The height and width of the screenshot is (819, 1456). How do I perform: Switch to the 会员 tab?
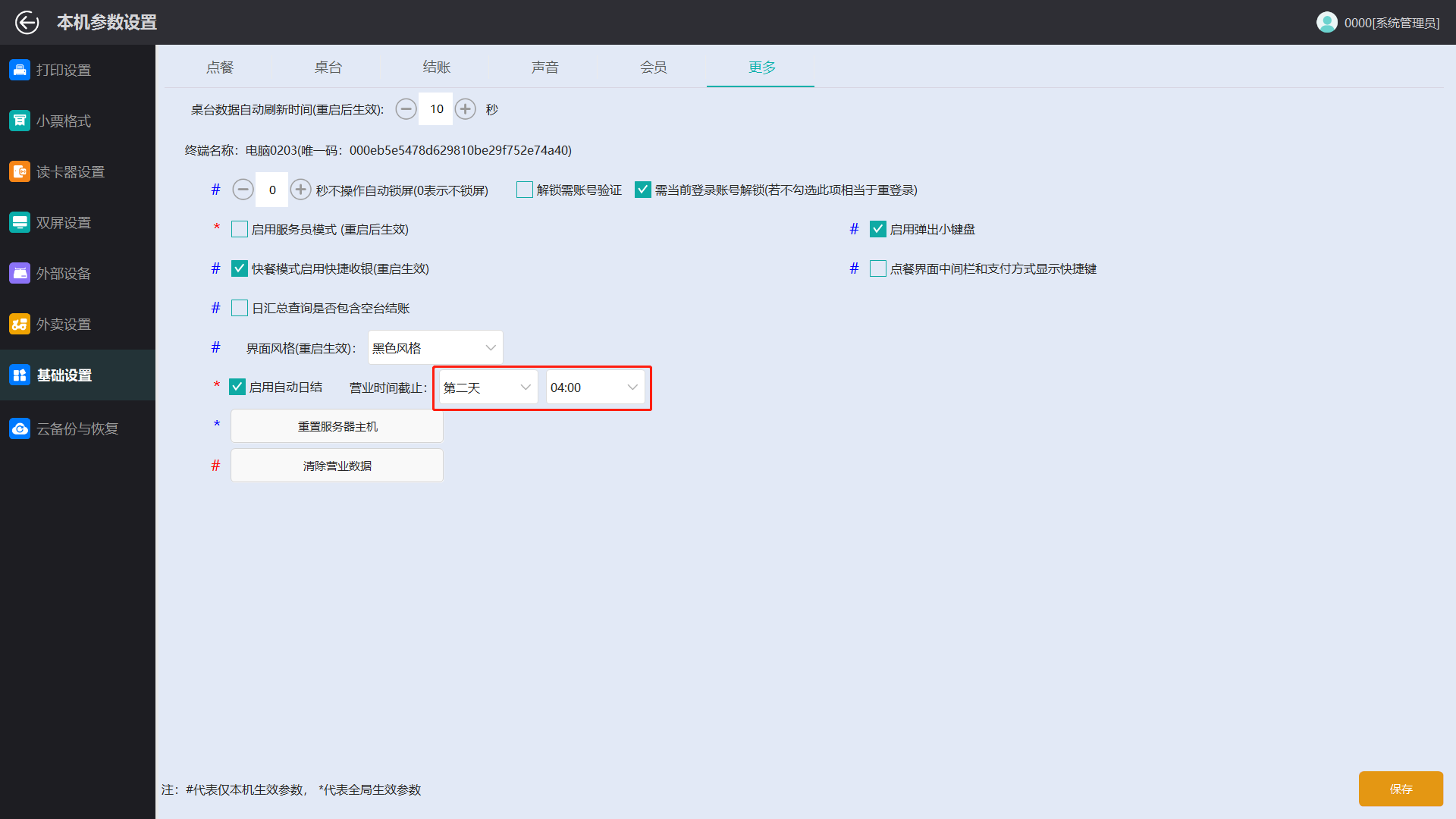coord(654,67)
